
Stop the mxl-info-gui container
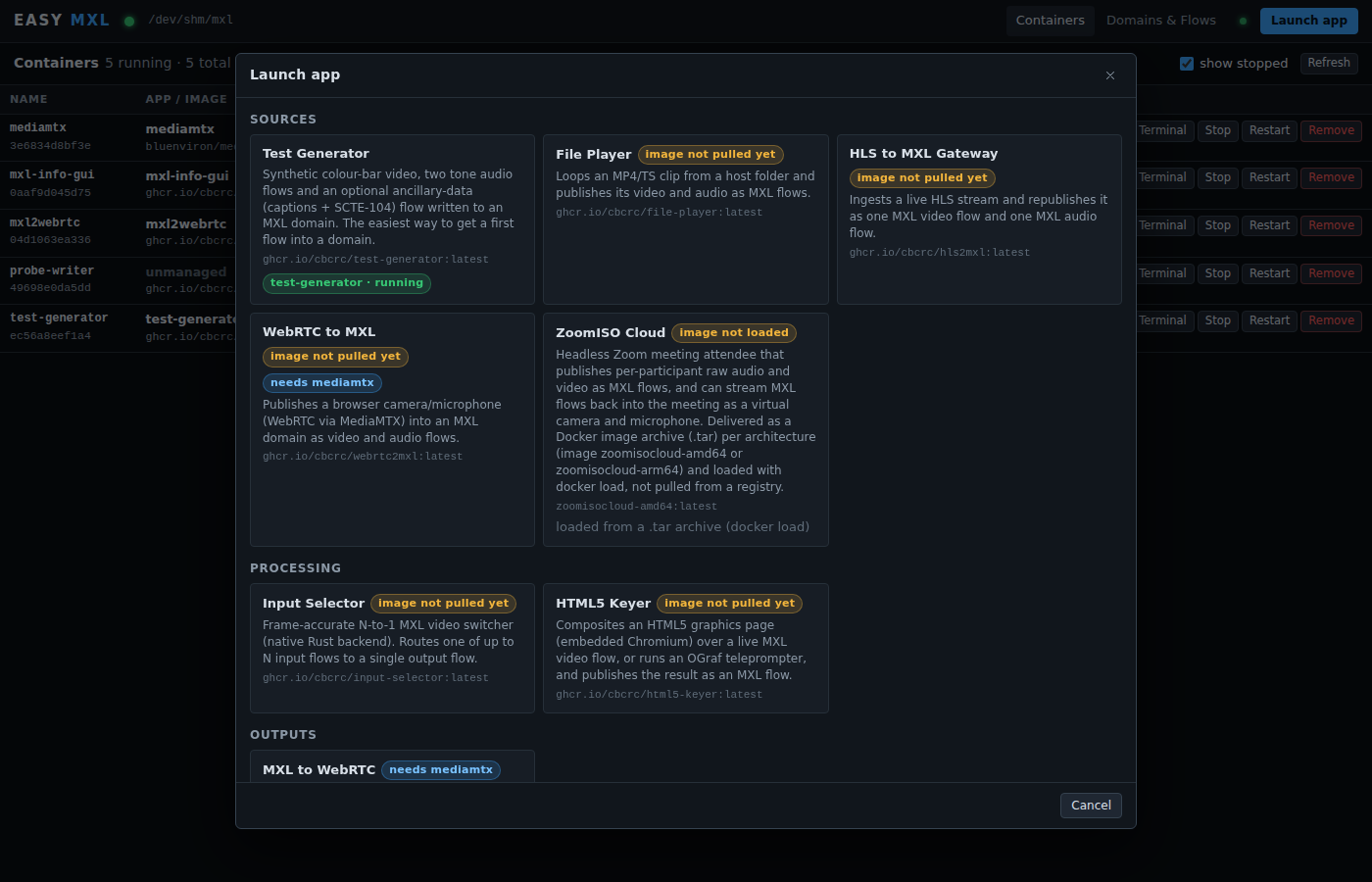(1218, 177)
